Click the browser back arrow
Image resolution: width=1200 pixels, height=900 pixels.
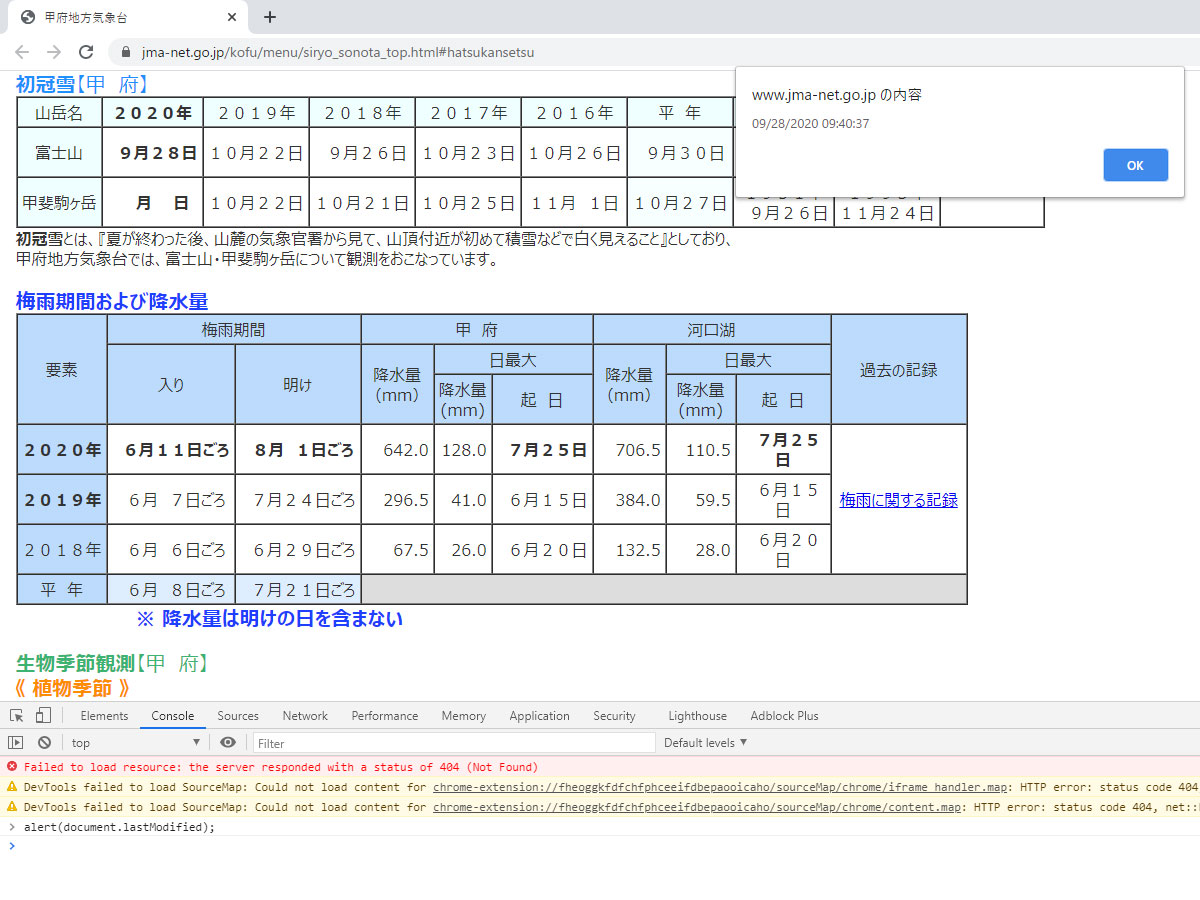click(22, 52)
